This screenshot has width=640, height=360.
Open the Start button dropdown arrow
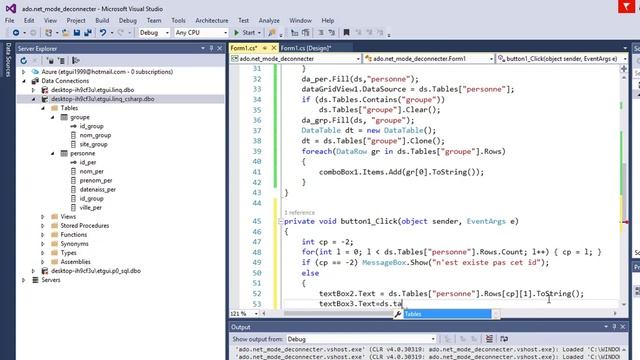(259, 33)
